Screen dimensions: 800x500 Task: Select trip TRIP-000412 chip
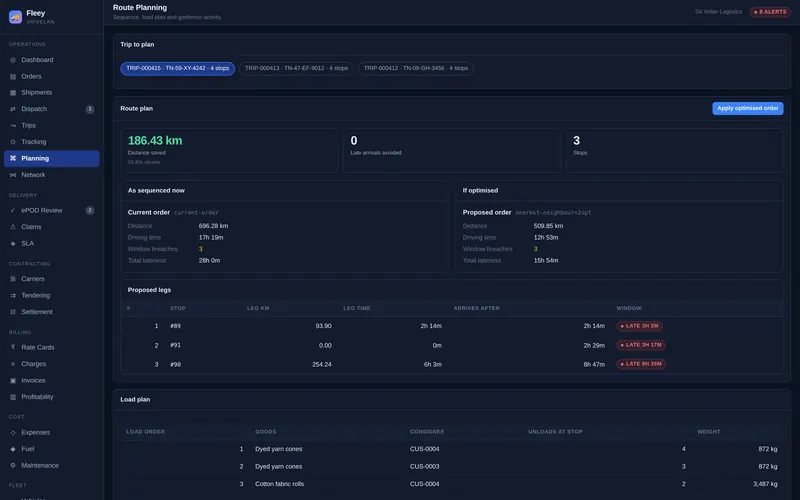[x=416, y=68]
